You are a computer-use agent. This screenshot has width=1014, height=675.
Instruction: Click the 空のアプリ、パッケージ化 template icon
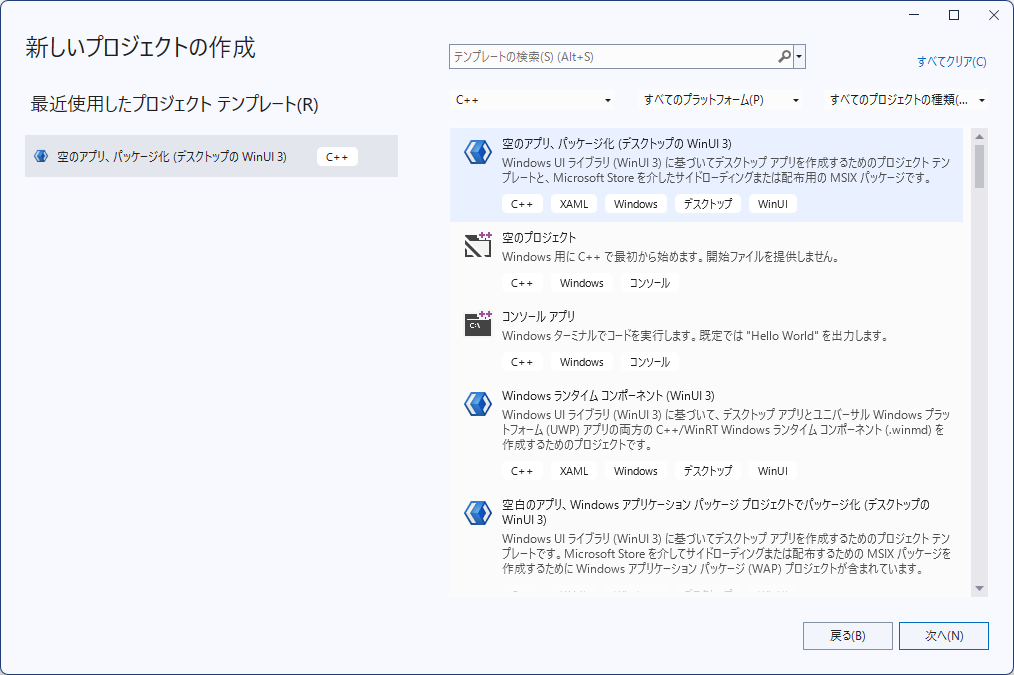pyautogui.click(x=477, y=152)
